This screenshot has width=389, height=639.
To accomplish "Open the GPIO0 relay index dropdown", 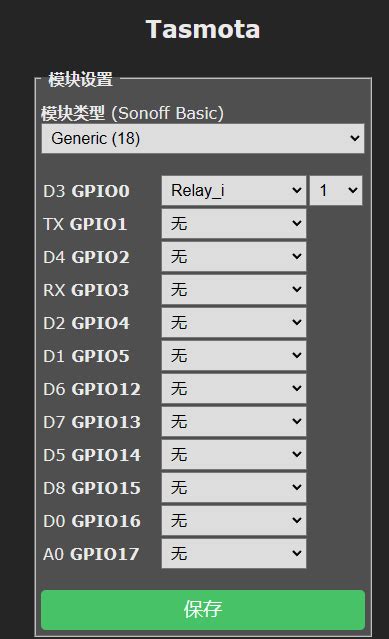I will click(x=336, y=190).
